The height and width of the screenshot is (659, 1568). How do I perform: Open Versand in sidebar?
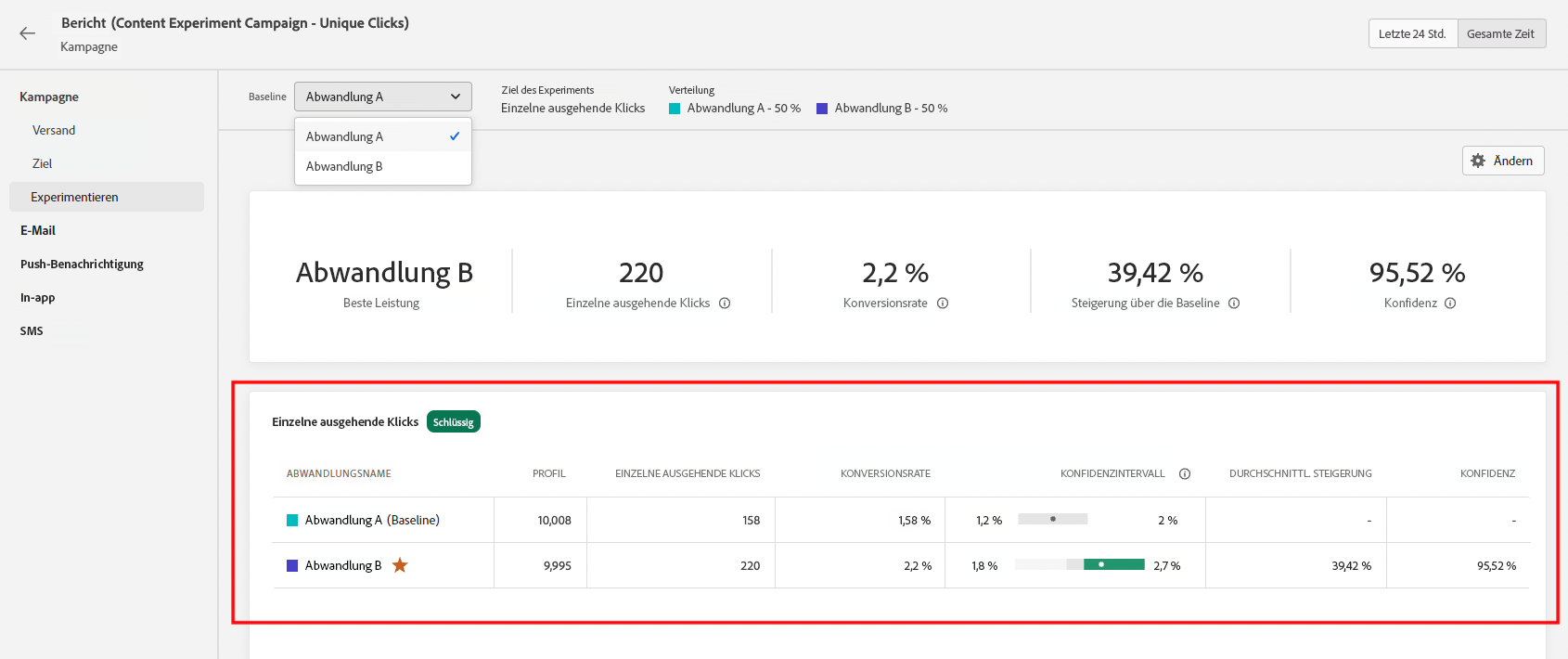[54, 130]
